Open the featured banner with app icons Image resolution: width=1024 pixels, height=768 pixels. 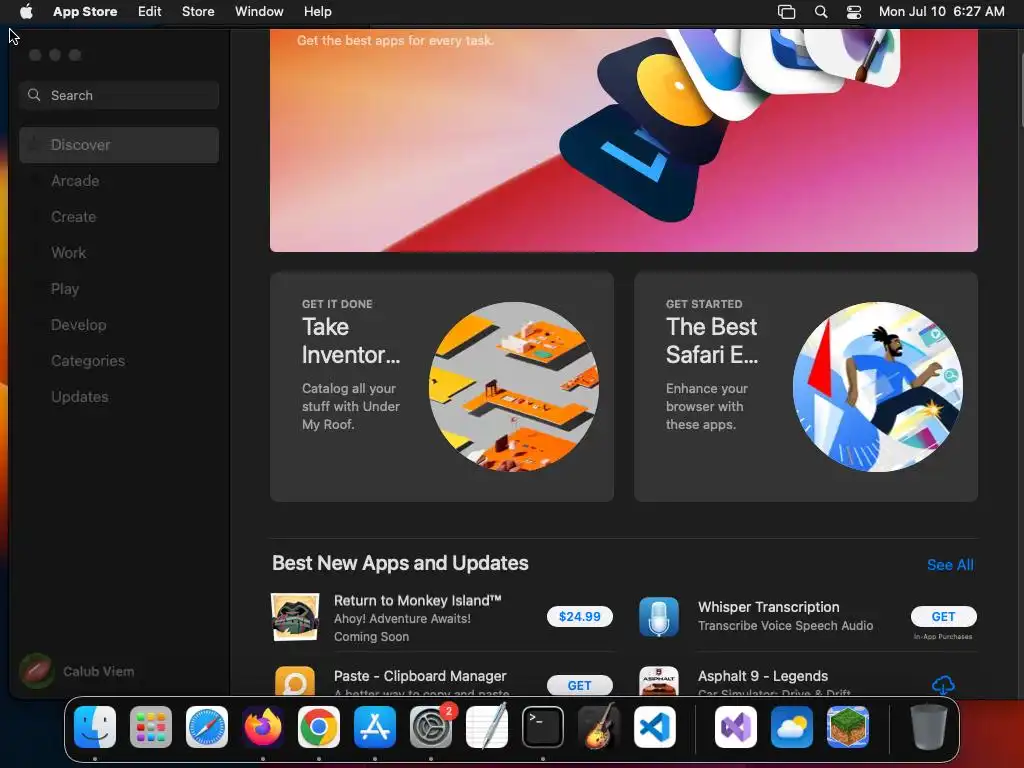(624, 140)
